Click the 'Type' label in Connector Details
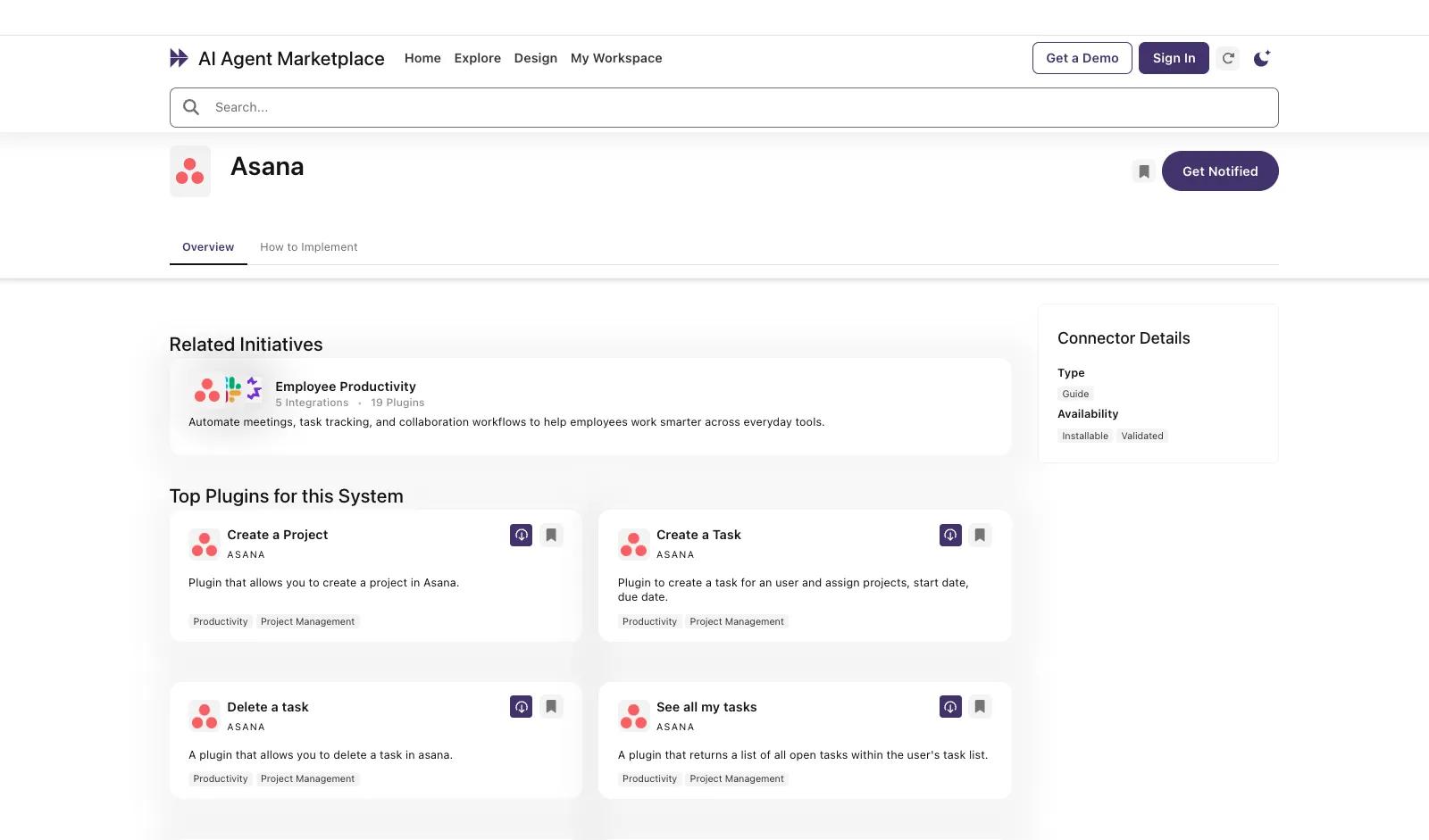1429x840 pixels. pyautogui.click(x=1071, y=373)
